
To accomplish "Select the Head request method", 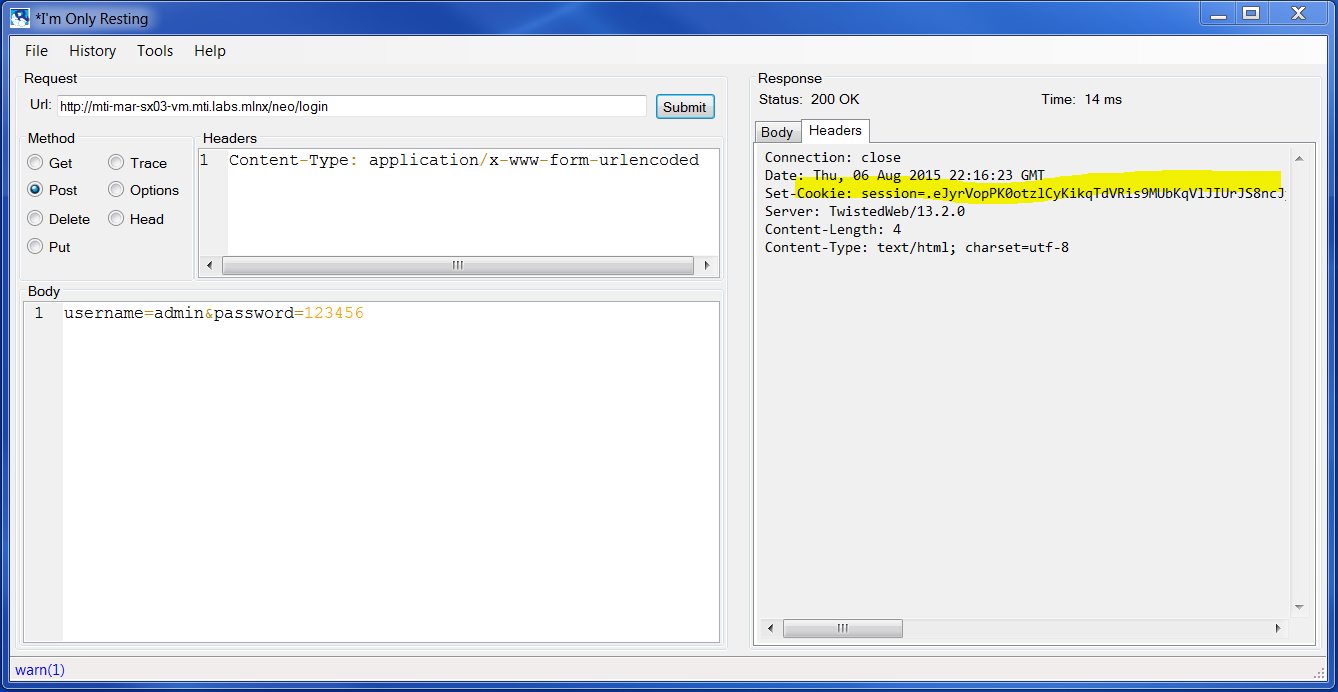I will 117,218.
